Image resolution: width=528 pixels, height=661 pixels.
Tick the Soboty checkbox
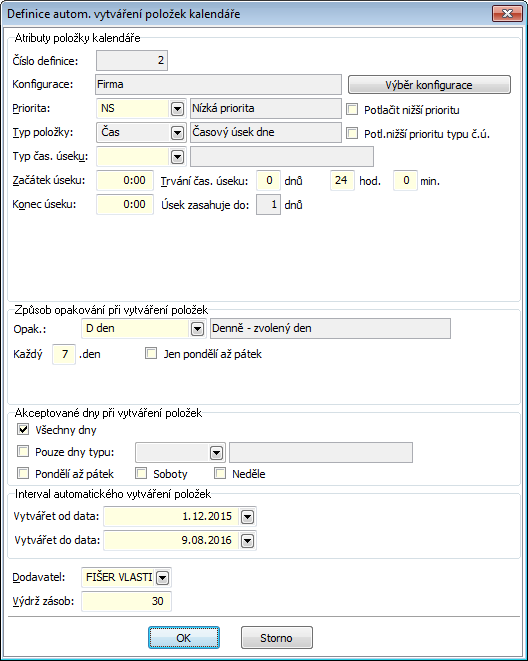pos(141,473)
